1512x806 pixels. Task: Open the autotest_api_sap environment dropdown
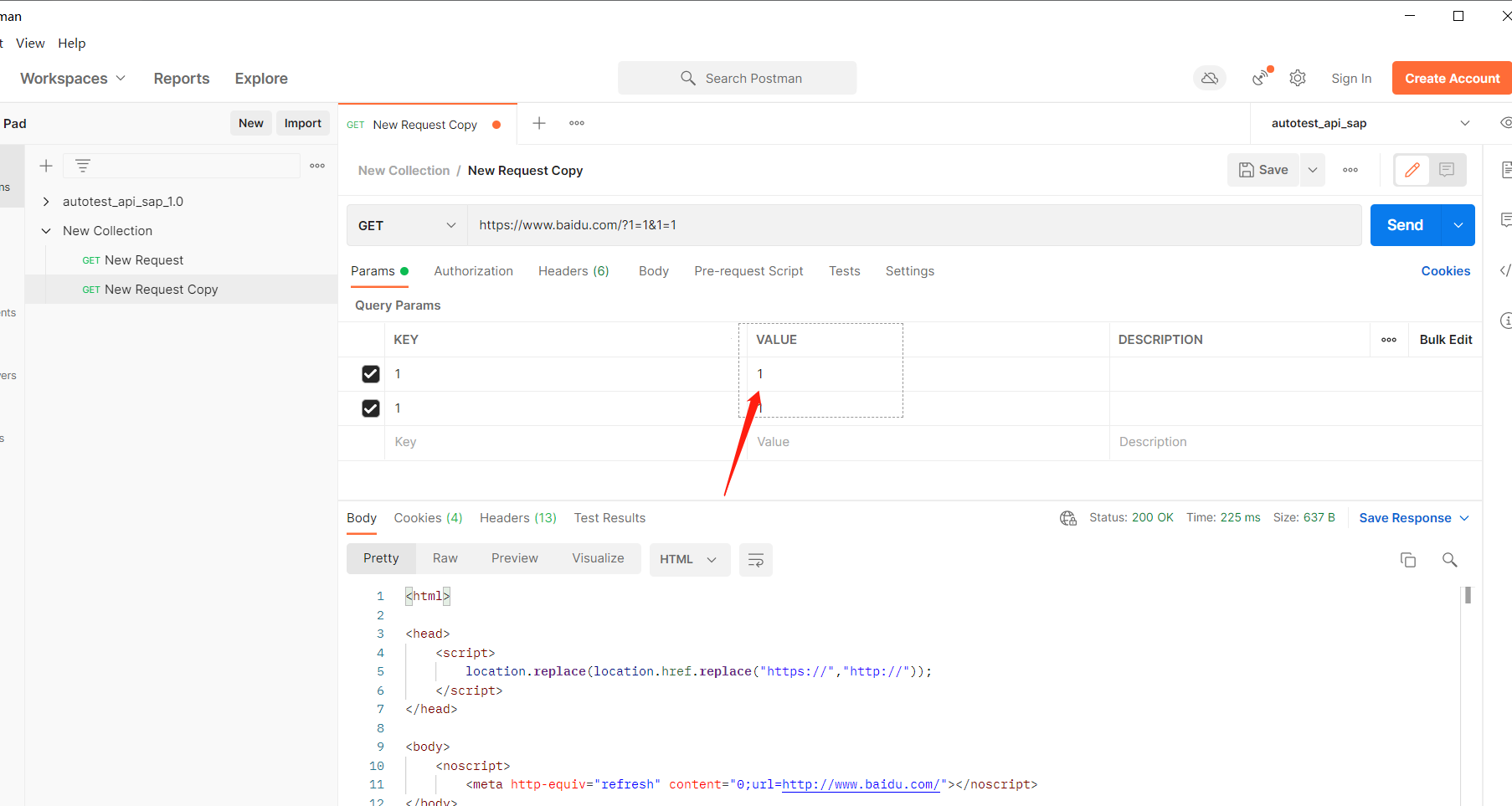(x=1371, y=123)
